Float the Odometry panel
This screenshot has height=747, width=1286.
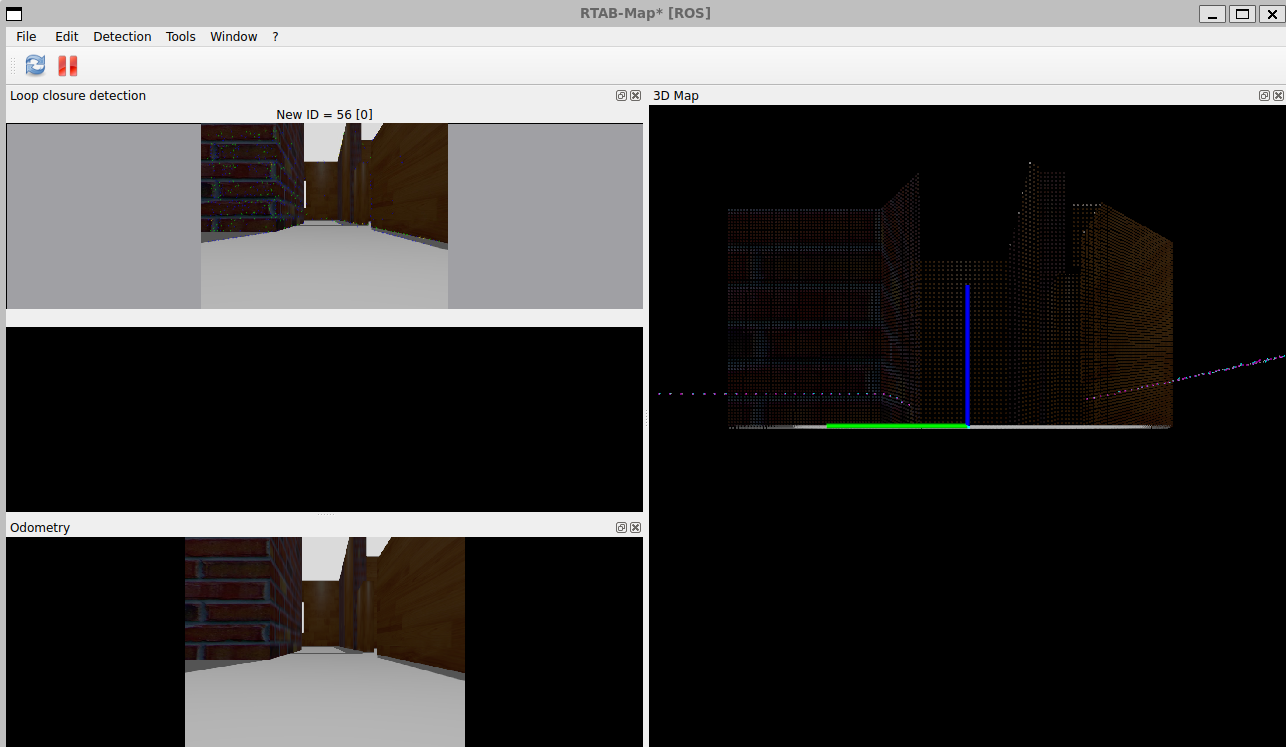(x=621, y=528)
